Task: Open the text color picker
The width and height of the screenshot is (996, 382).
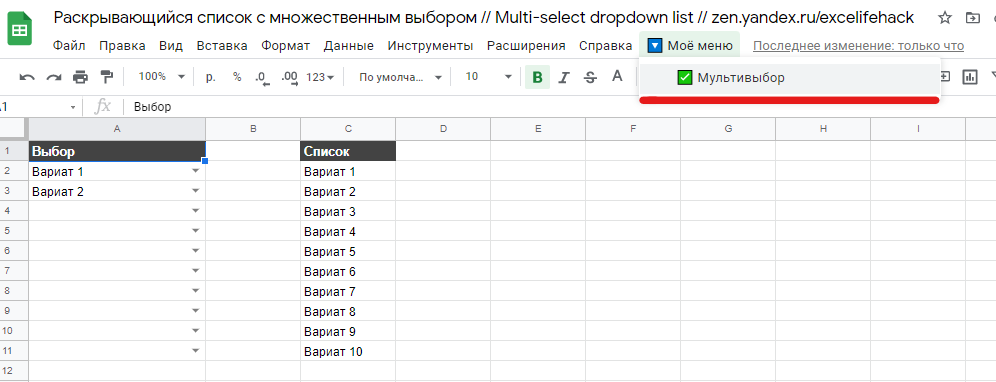Action: click(617, 78)
